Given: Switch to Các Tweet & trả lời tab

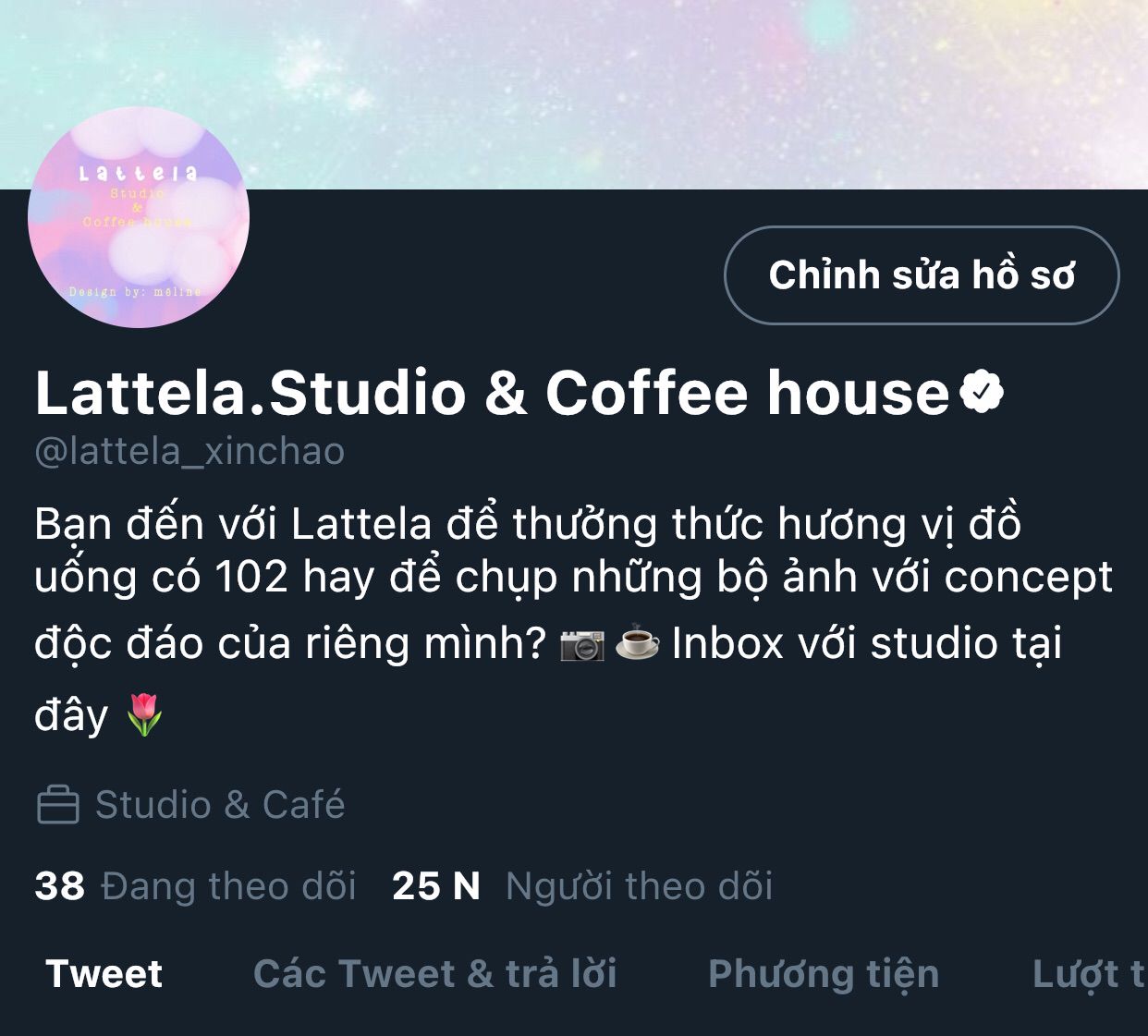Looking at the screenshot, I should point(435,974).
